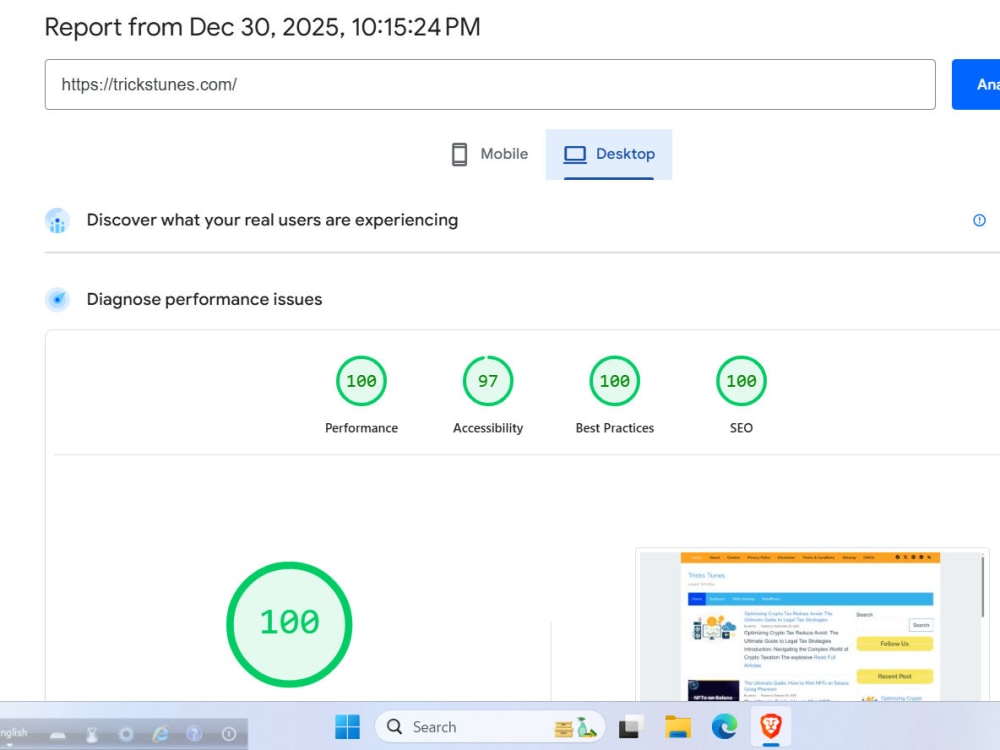Click the 'SEO' label text

(x=741, y=428)
